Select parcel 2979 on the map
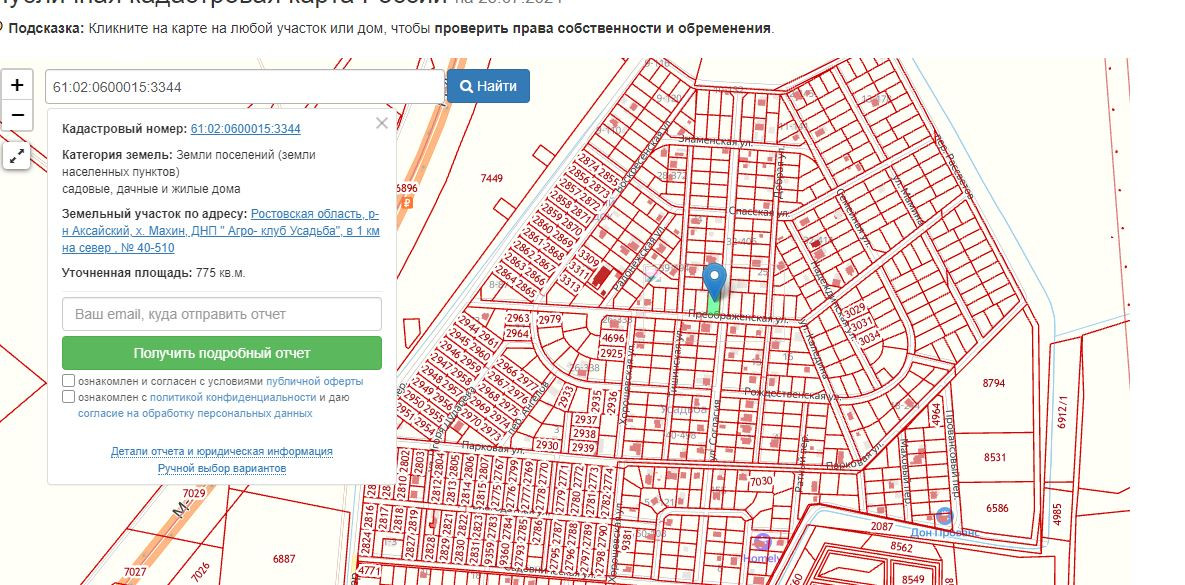The width and height of the screenshot is (1185, 585). (x=548, y=320)
